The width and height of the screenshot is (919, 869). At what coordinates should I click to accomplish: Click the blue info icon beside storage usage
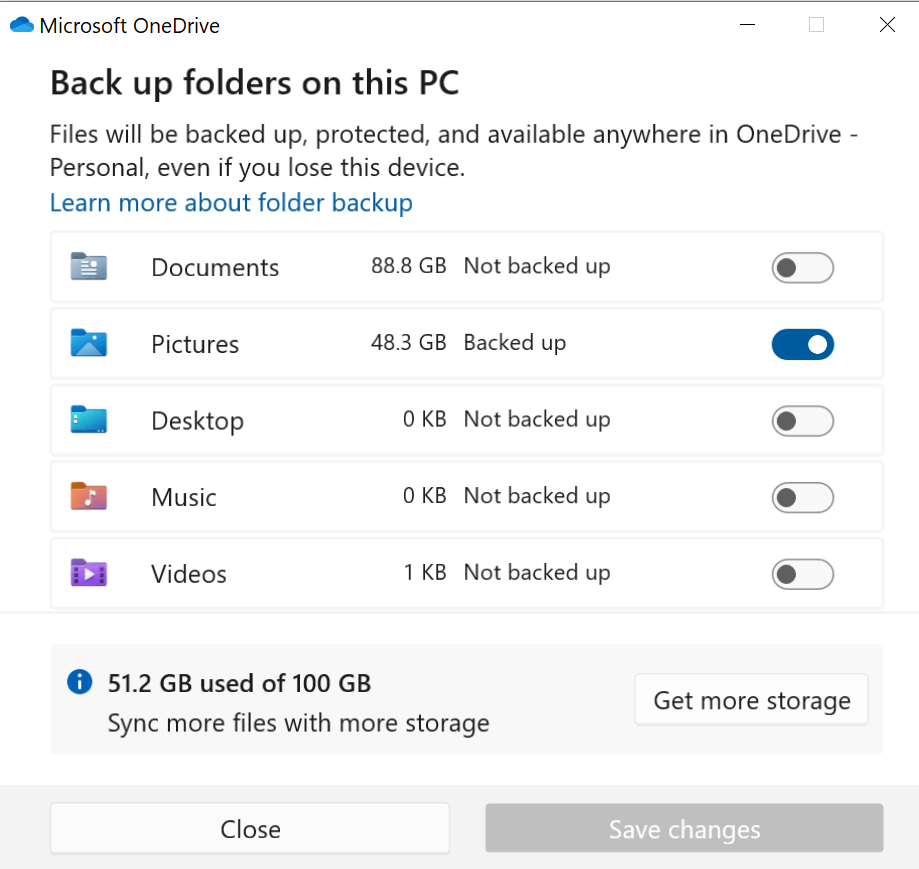point(80,681)
